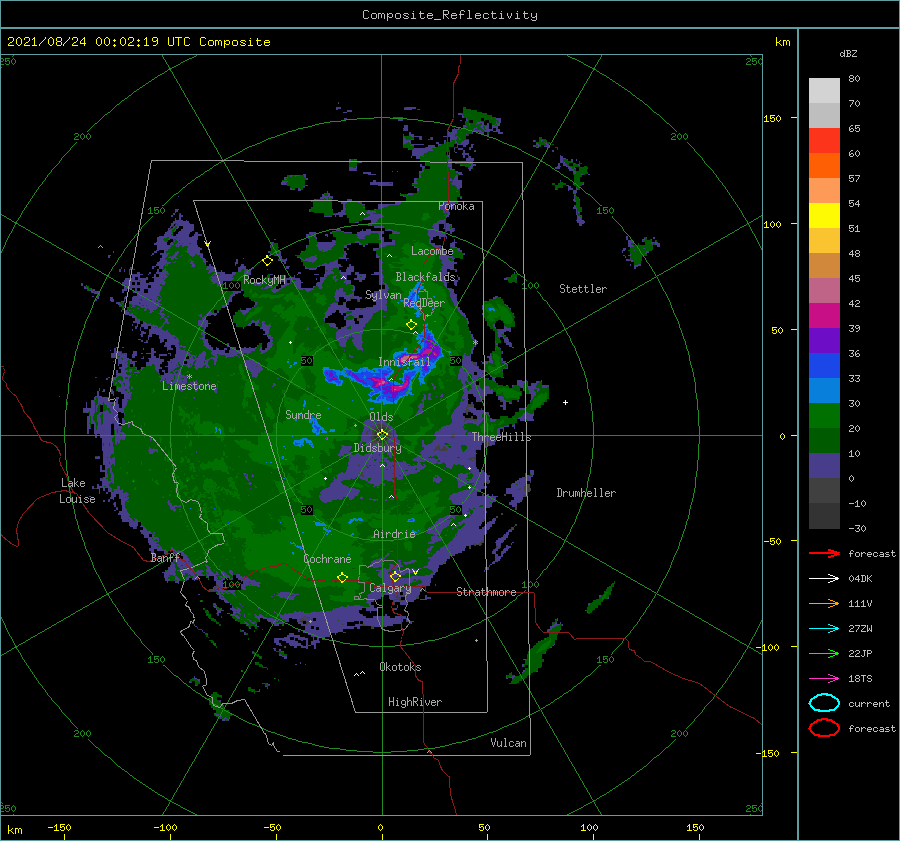Select the red 65 dBZ color swatch
Viewport: 900px width, 841px height.
click(824, 140)
